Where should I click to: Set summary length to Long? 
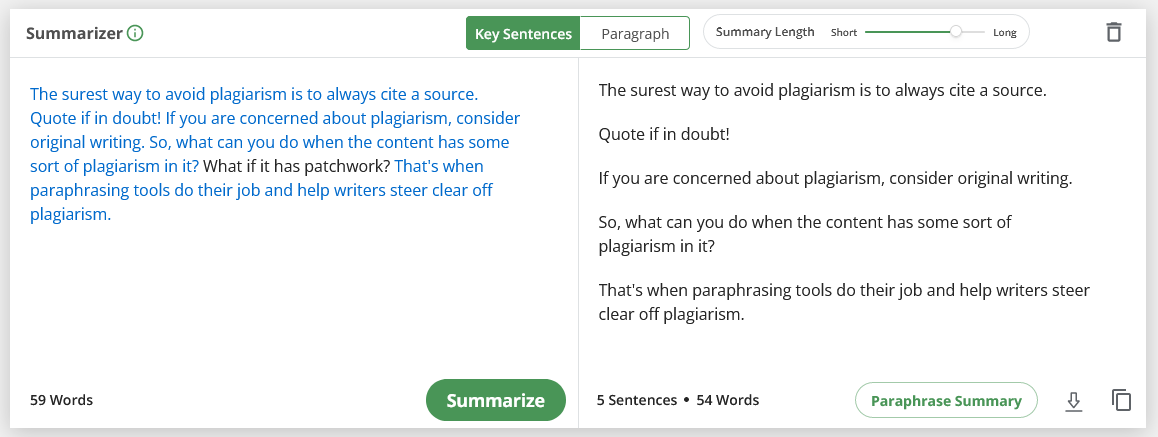[x=1005, y=33]
